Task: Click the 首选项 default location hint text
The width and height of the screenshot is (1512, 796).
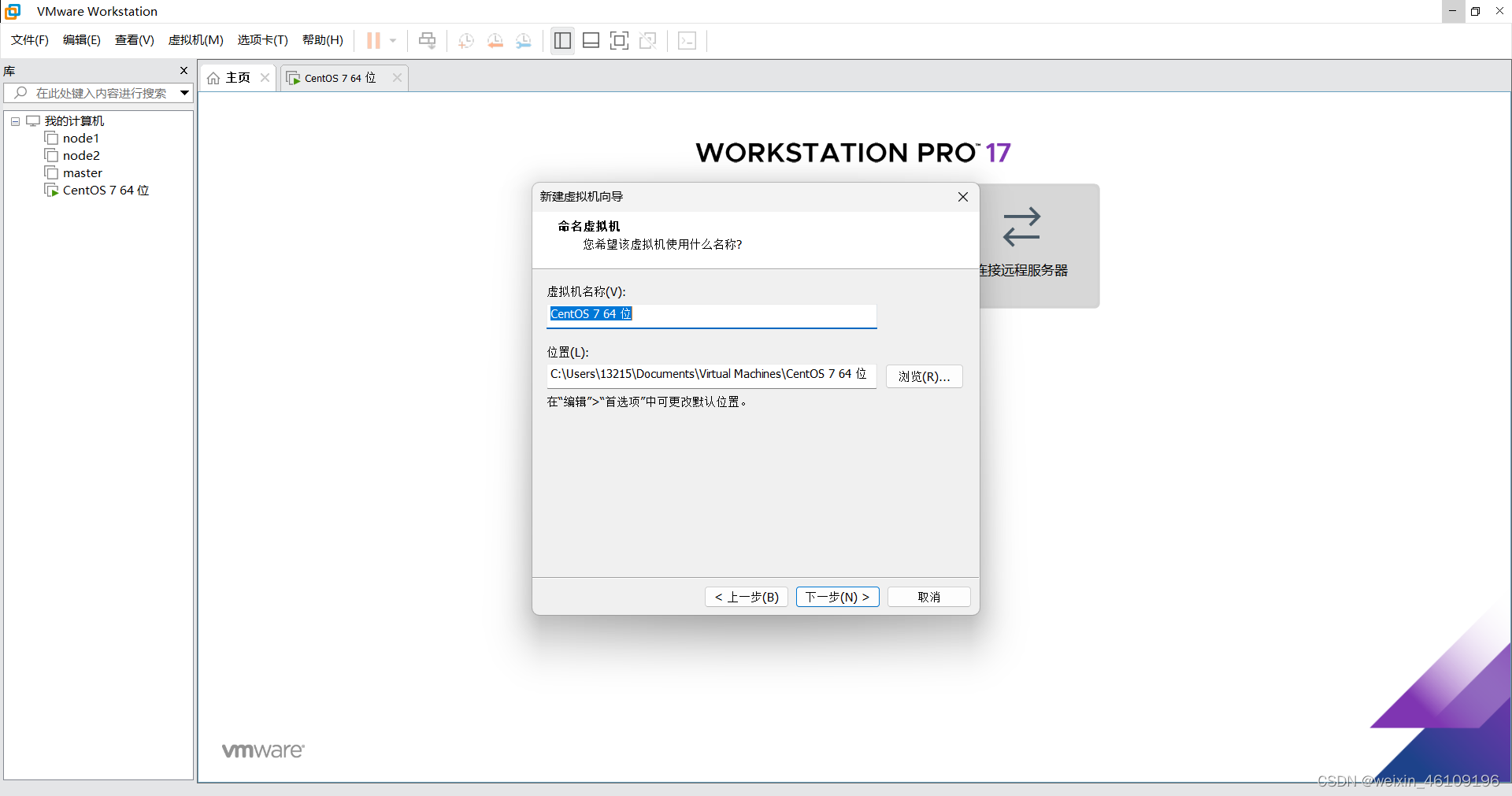Action: point(647,402)
